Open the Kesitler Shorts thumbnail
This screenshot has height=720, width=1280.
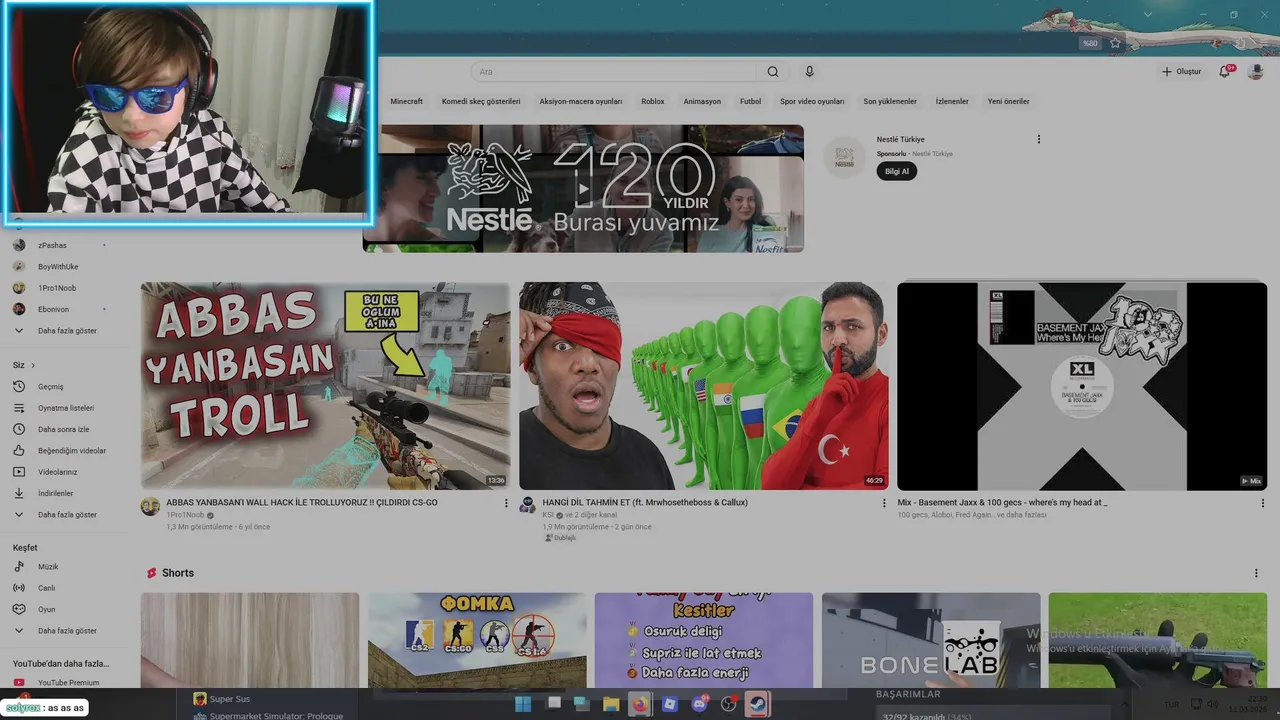coord(704,640)
